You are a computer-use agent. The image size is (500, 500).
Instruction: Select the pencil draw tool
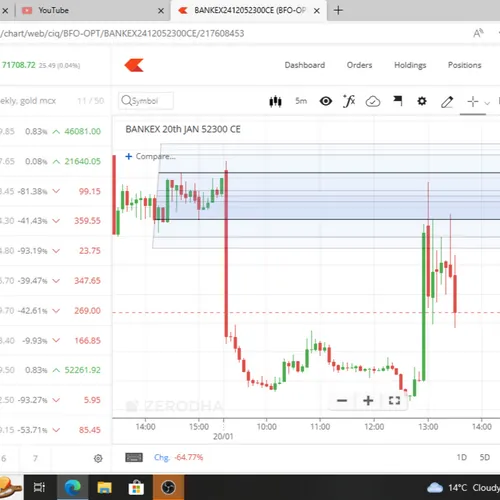447,102
